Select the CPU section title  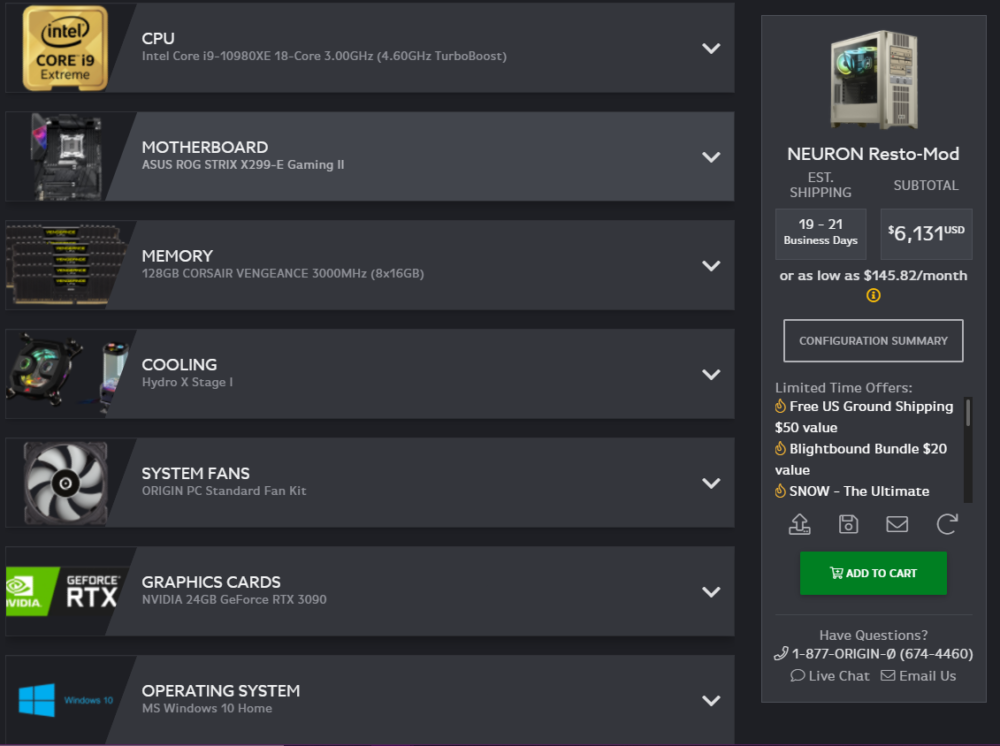coord(158,38)
